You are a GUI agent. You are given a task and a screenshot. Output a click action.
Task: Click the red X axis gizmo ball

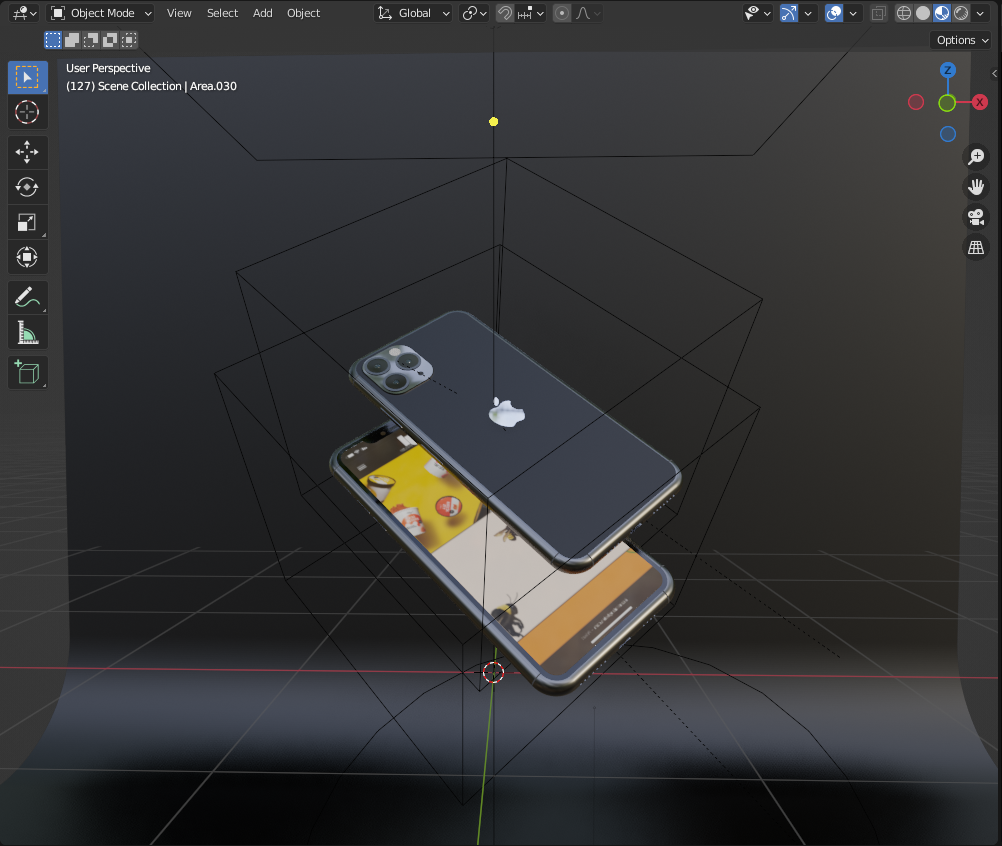(980, 102)
